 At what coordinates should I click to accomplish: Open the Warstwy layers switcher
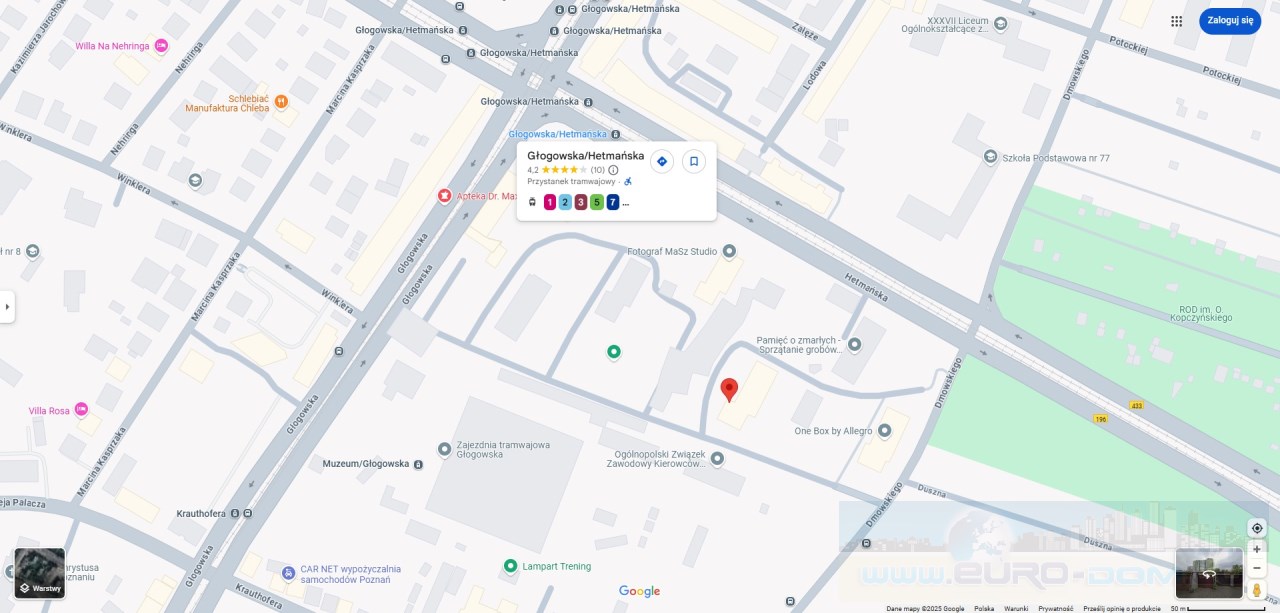(40, 574)
